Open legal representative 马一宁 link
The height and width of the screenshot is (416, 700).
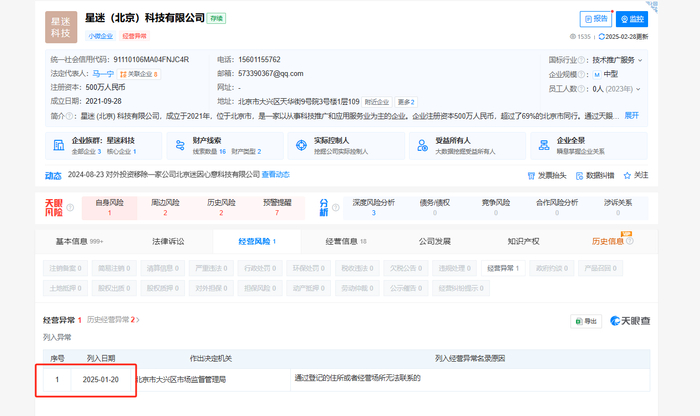click(103, 74)
